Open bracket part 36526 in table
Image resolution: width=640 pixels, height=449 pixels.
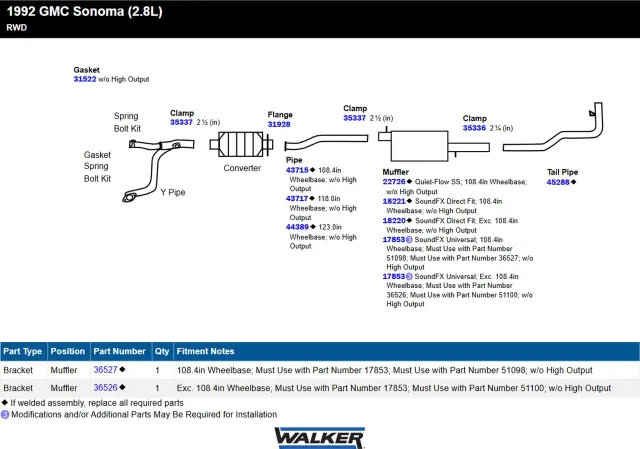coord(105,388)
